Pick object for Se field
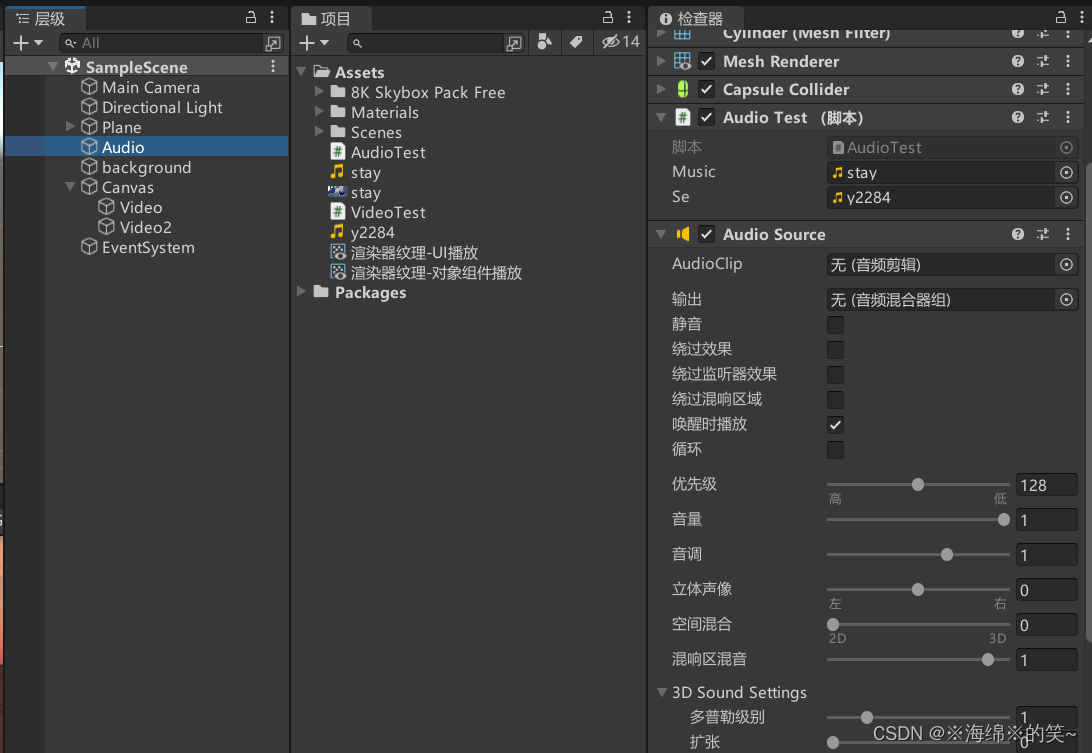The height and width of the screenshot is (753, 1092). pyautogui.click(x=1066, y=198)
